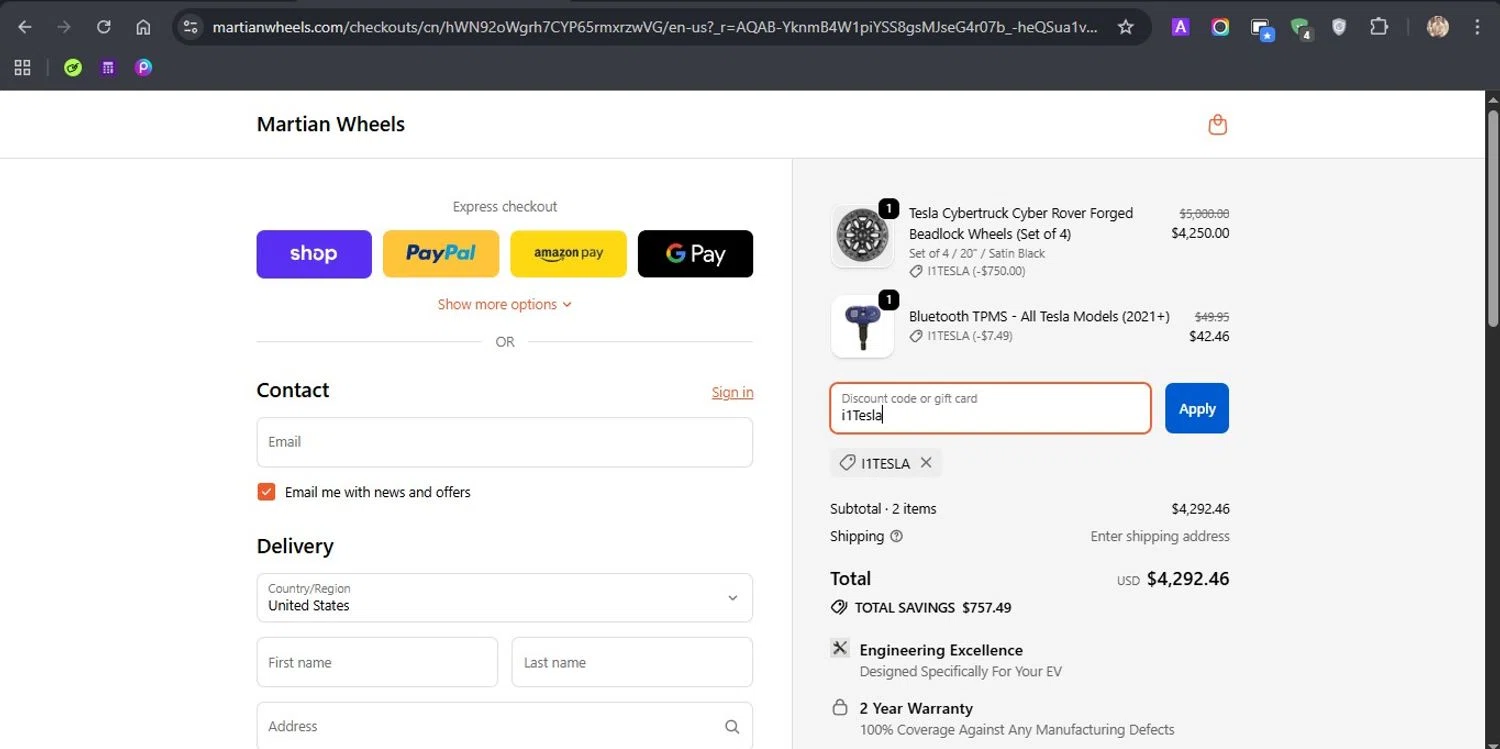This screenshot has width=1500, height=749.
Task: Select the TPMS price $42.46
Action: (x=1209, y=336)
